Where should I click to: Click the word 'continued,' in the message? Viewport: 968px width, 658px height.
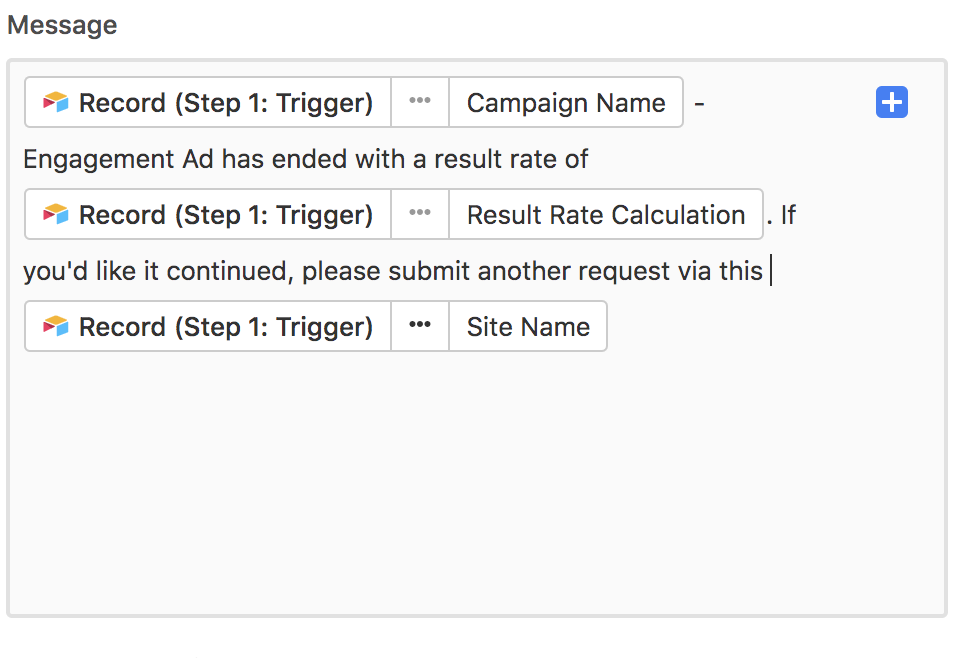point(229,272)
